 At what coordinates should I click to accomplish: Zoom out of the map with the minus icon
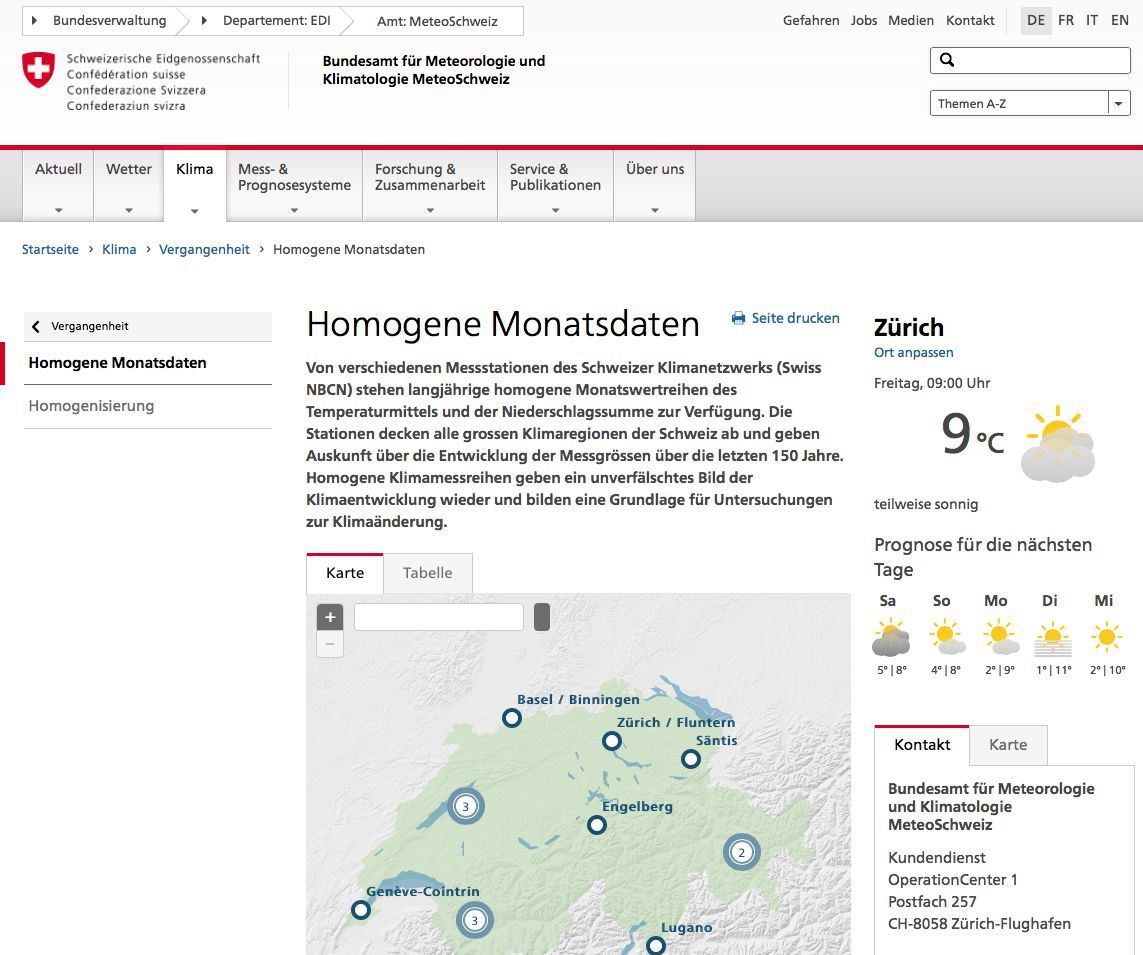coord(330,644)
